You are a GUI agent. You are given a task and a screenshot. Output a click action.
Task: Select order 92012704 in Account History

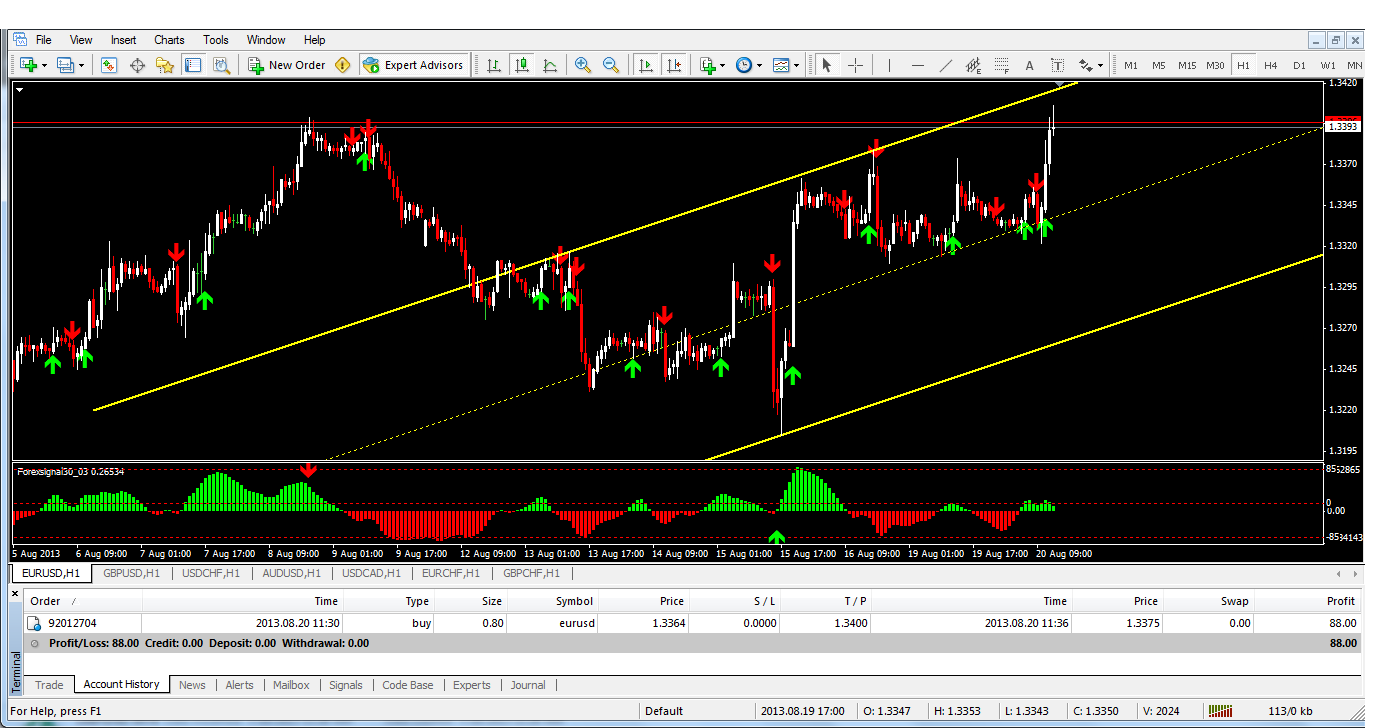692,623
